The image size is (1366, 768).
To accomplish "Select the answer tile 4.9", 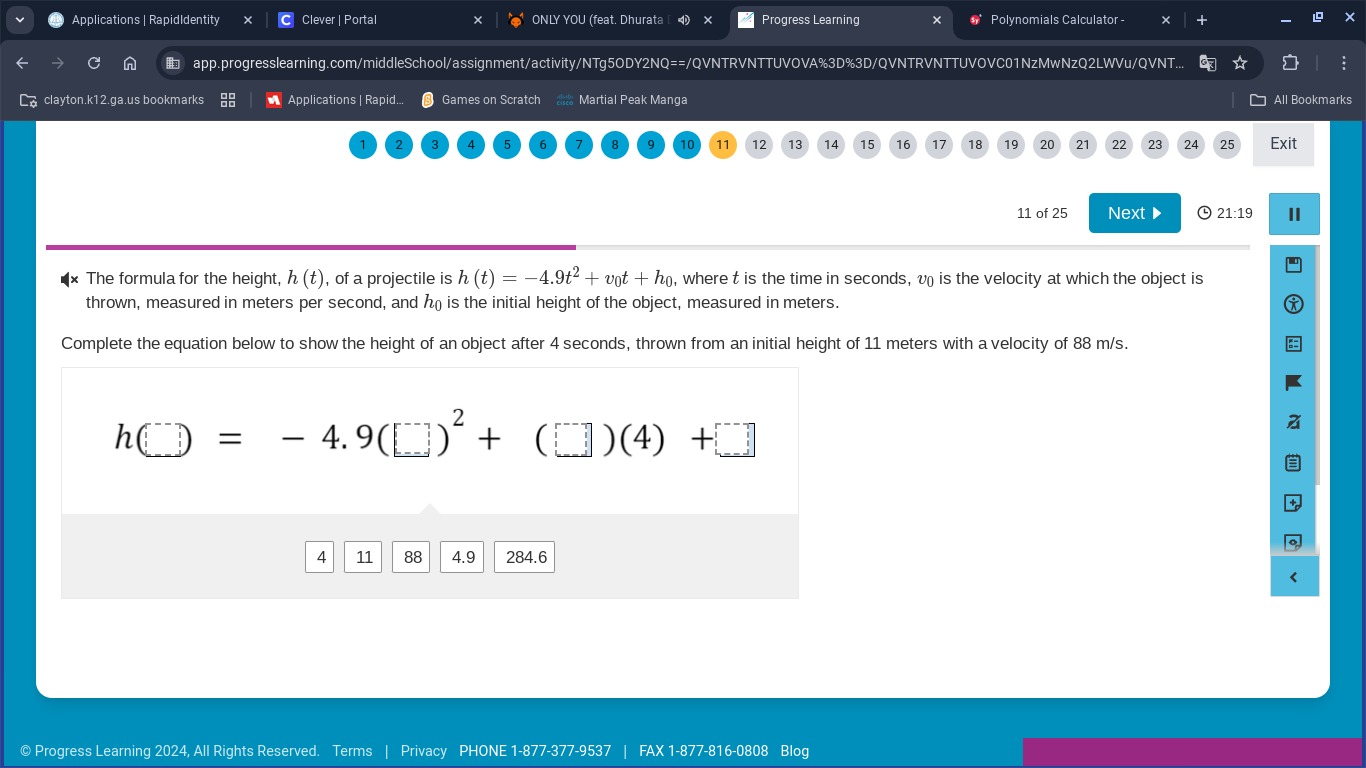I will tap(462, 557).
